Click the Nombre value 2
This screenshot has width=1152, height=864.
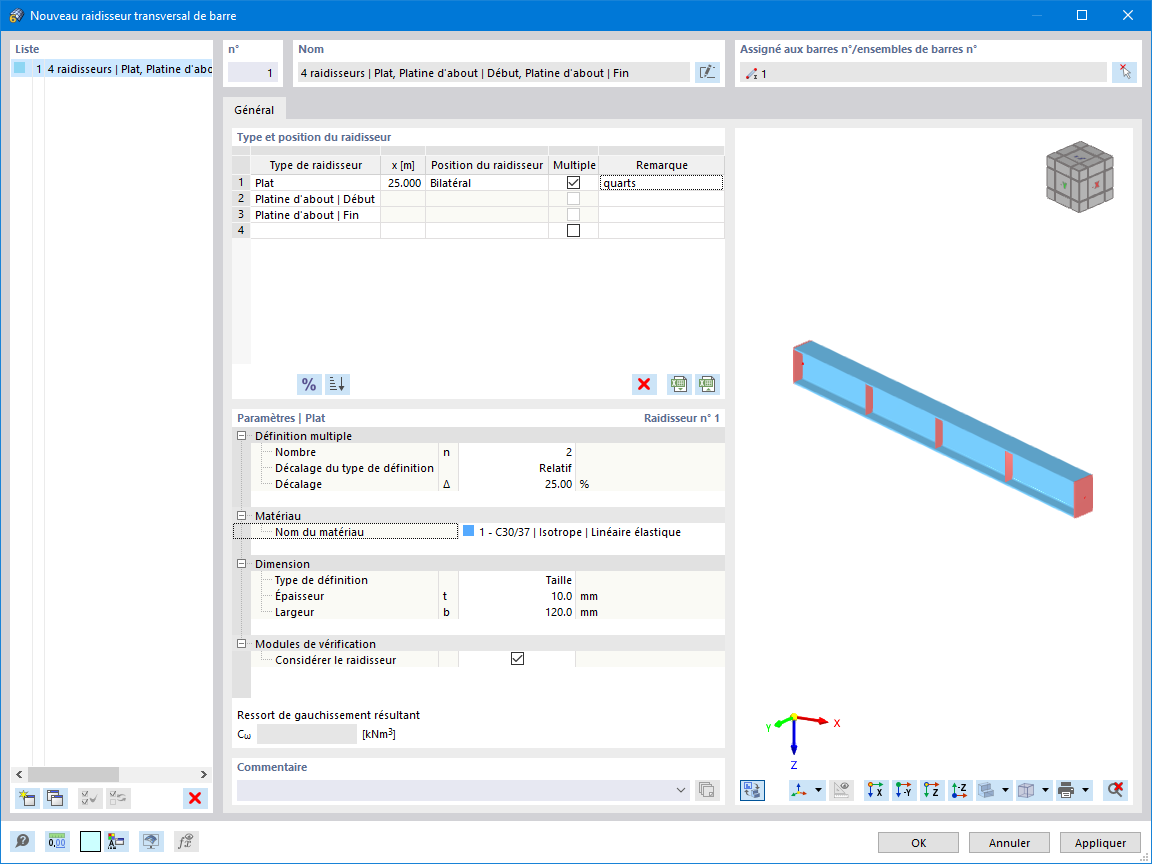point(517,452)
